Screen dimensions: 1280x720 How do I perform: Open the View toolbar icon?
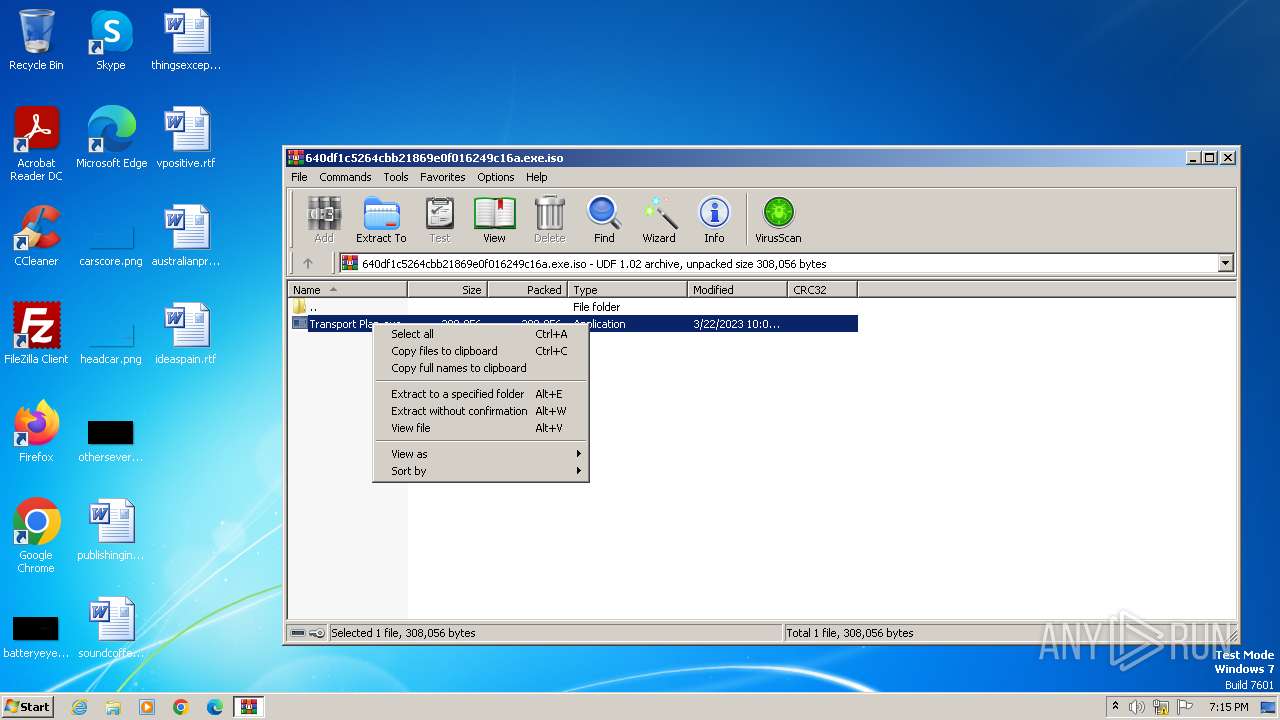494,220
